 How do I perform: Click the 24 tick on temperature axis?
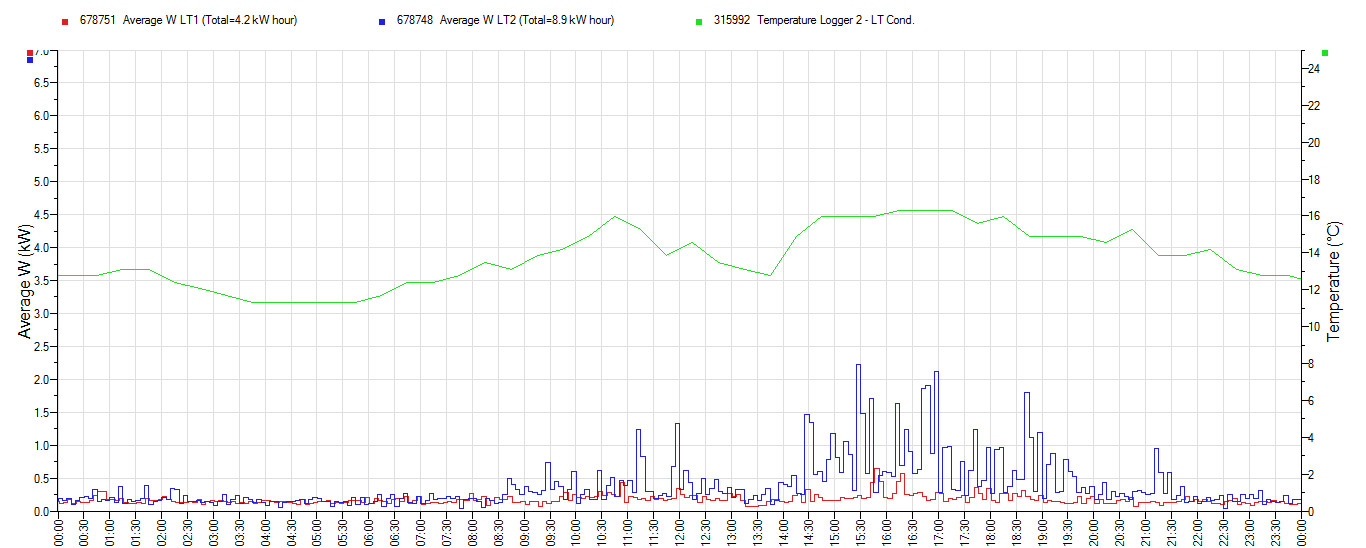1316,69
